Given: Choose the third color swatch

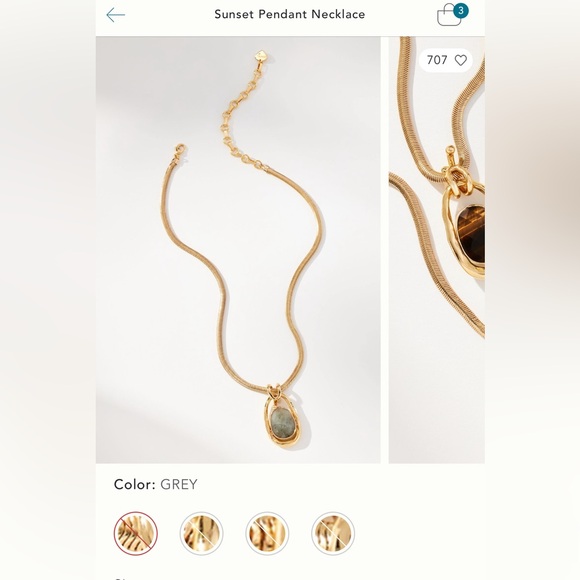Looking at the screenshot, I should pyautogui.click(x=267, y=533).
